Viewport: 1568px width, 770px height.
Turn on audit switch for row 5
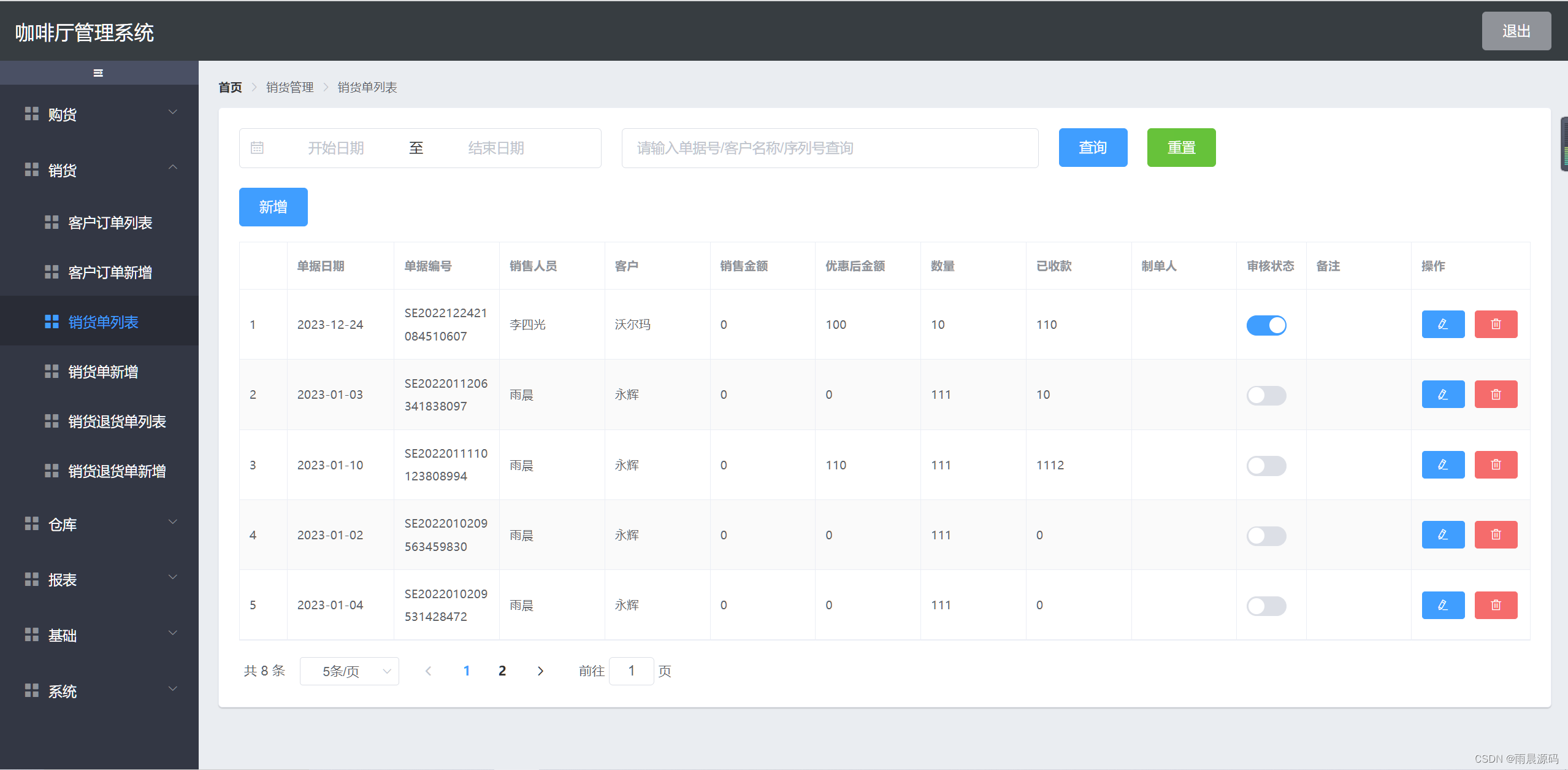pyautogui.click(x=1266, y=606)
